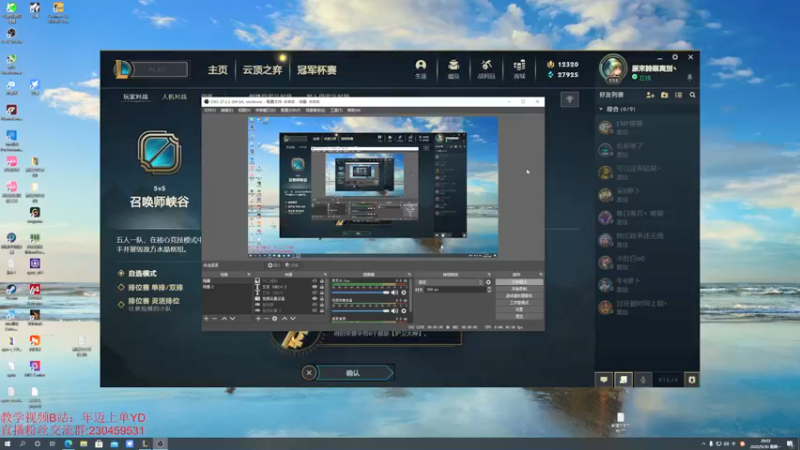
Task: Click the plus icon under OBS sources list
Action: [258, 318]
